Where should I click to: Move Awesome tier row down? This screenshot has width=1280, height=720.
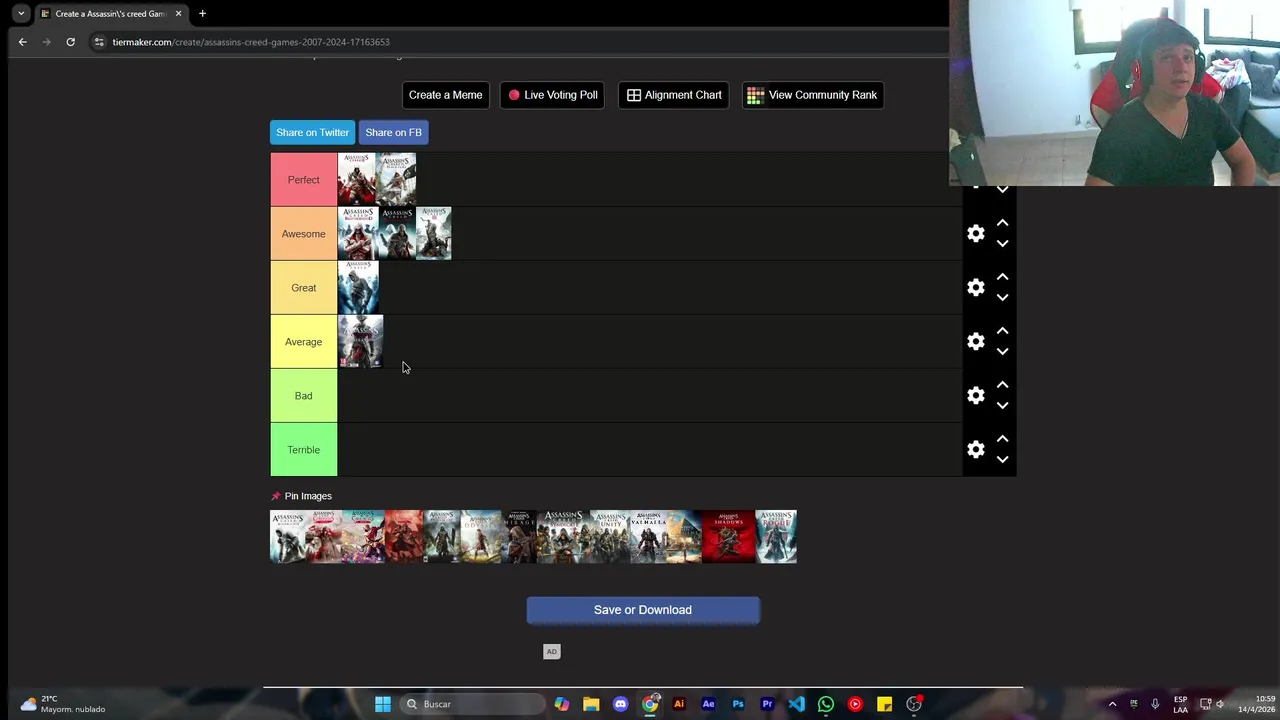[1002, 244]
